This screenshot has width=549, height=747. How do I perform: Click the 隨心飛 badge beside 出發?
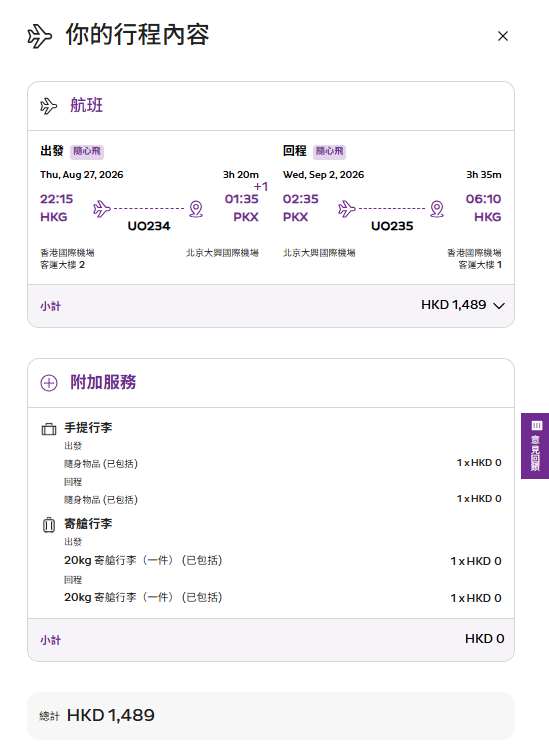pos(87,151)
